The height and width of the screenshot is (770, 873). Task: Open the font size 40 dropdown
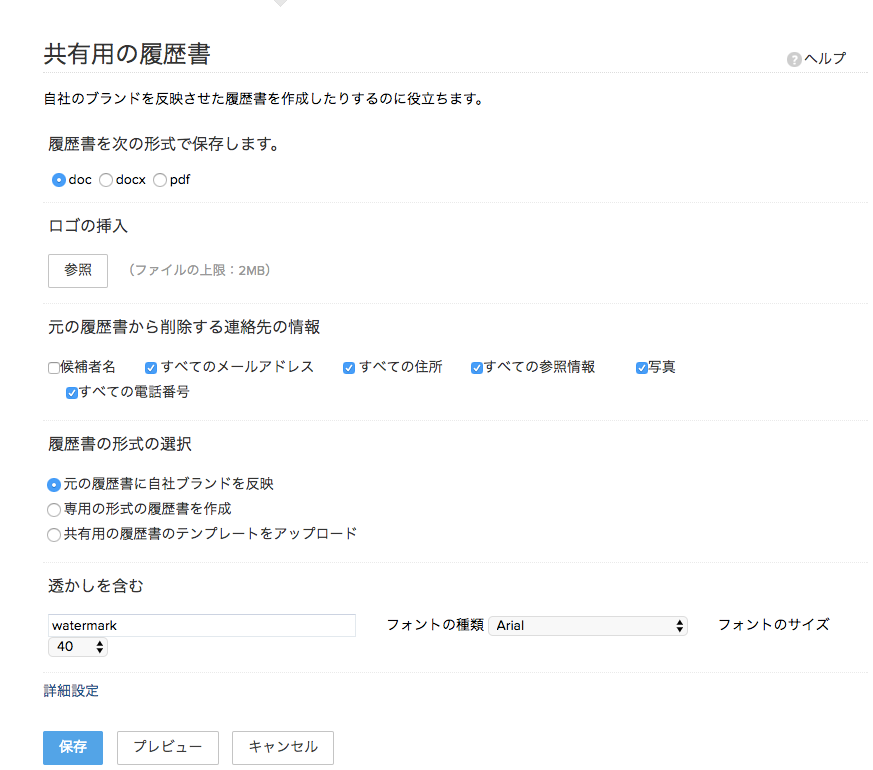coord(78,646)
